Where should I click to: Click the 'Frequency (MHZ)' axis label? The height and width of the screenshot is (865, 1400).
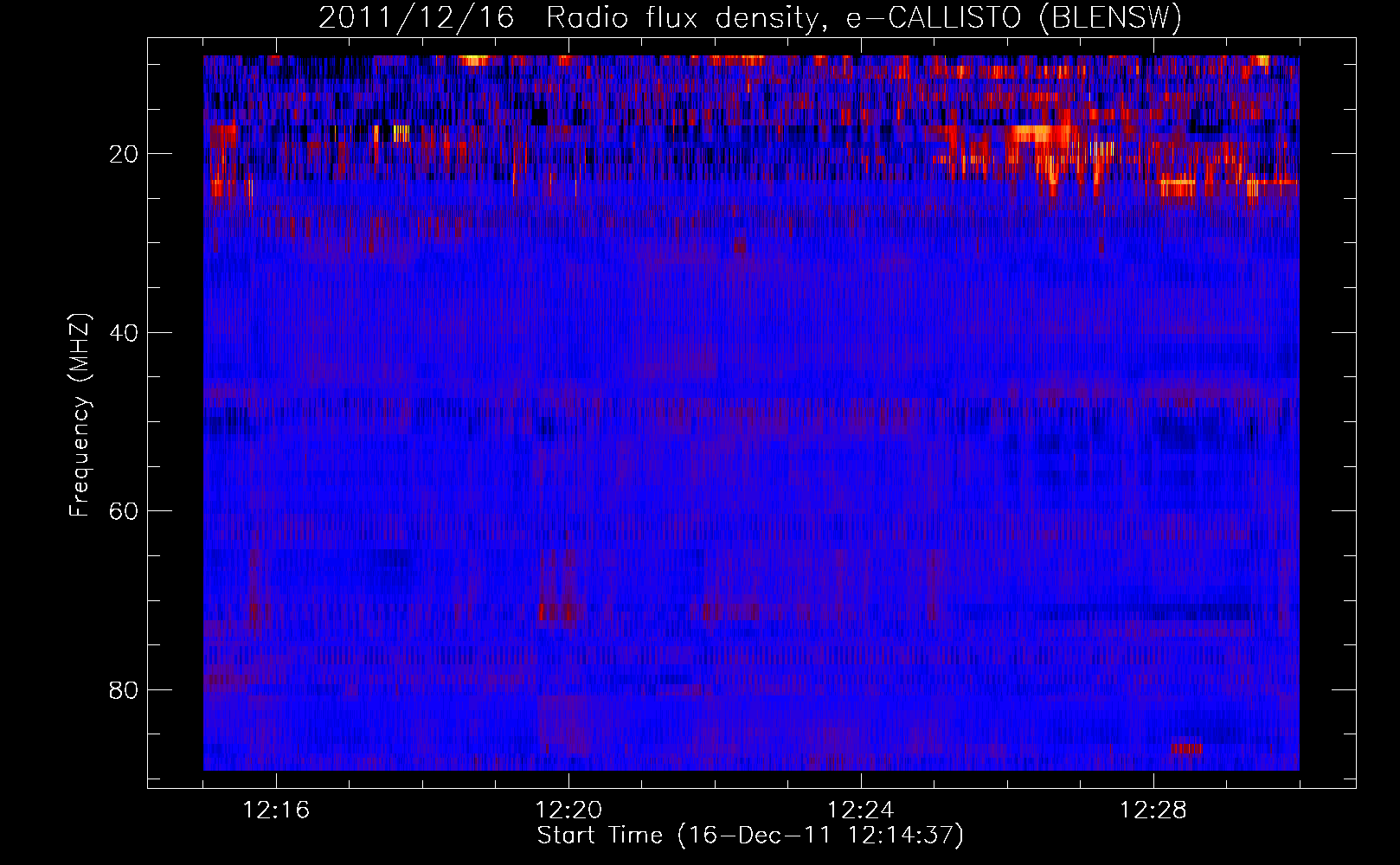pos(80,415)
